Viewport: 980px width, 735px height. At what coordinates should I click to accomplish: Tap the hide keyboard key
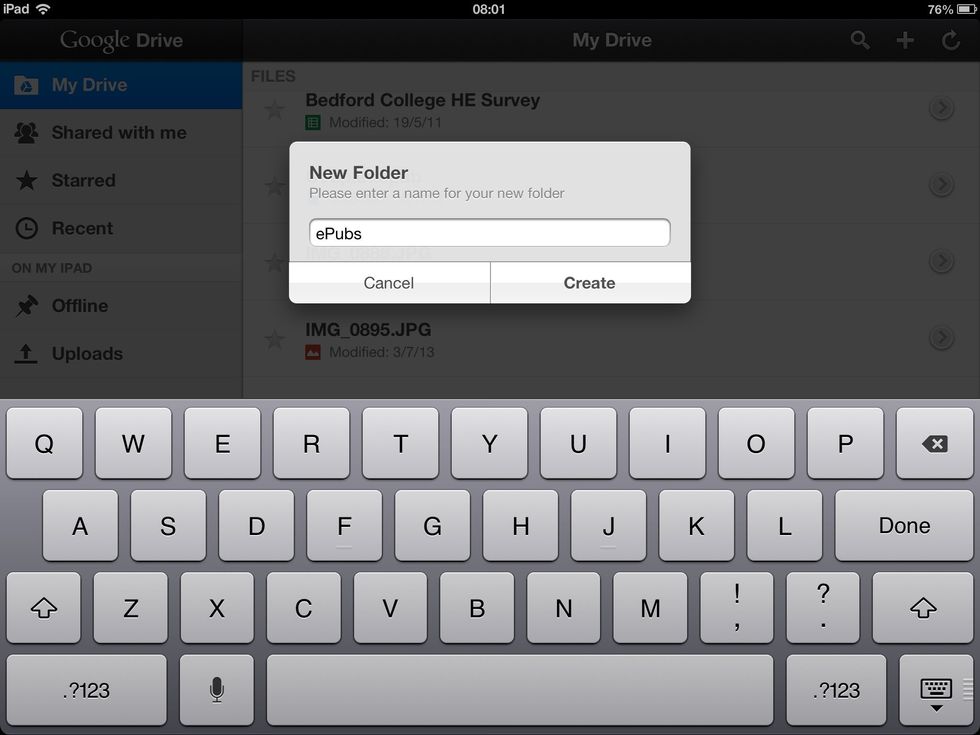936,690
